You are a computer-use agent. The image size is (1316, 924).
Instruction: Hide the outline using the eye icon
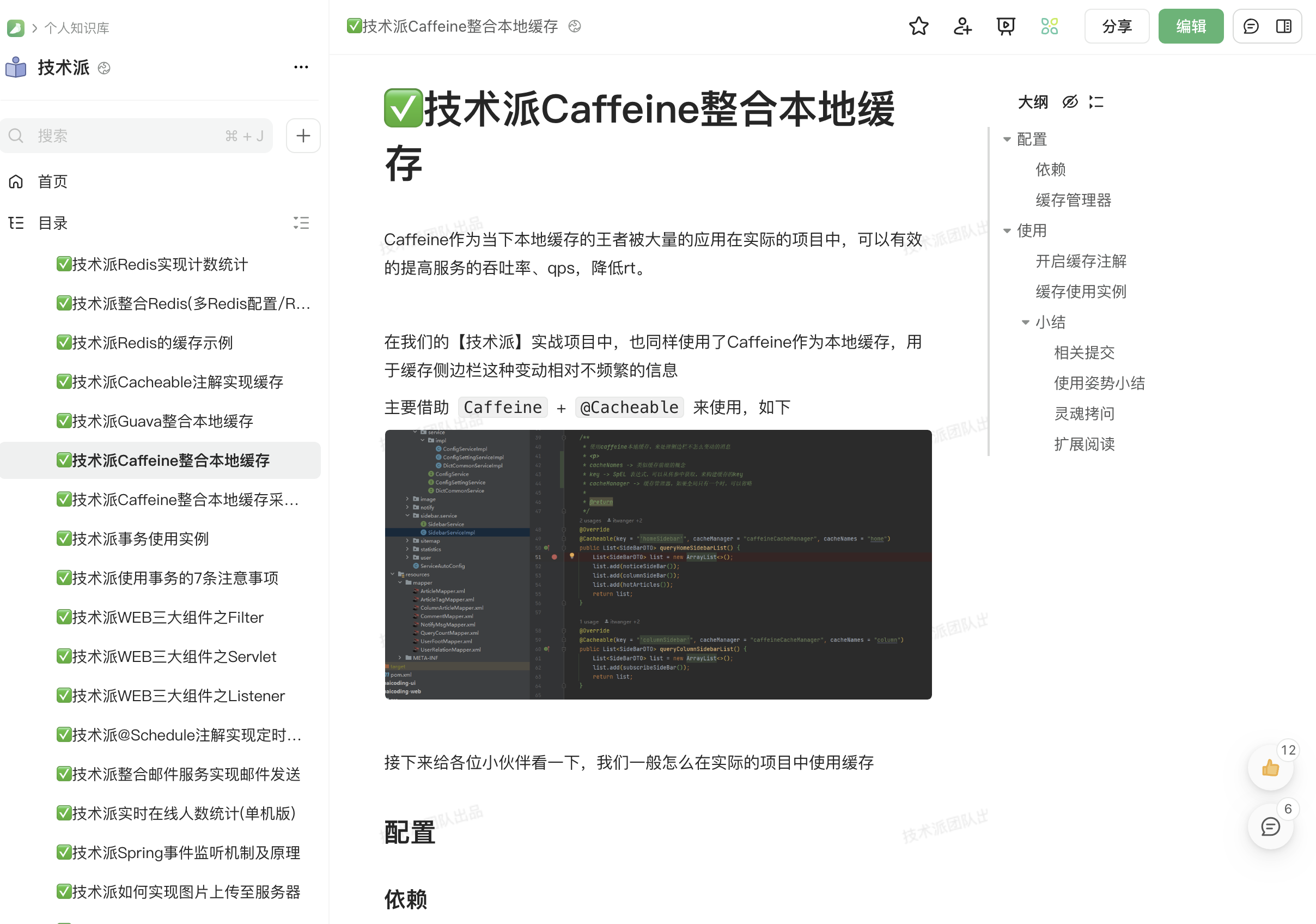click(x=1071, y=102)
